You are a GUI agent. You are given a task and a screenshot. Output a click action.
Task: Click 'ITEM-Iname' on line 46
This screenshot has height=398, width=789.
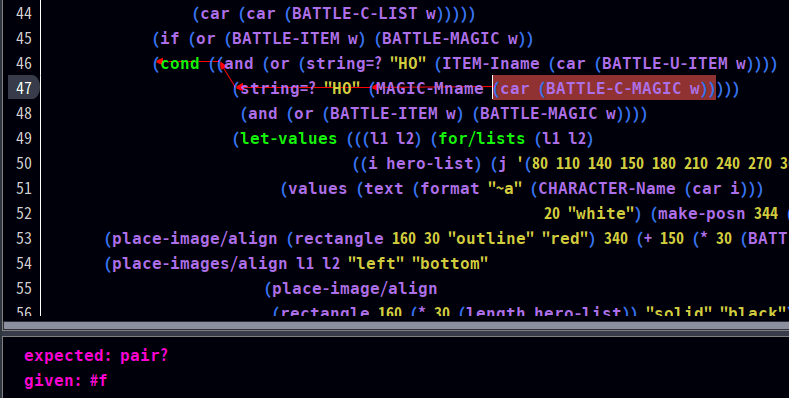pos(491,63)
